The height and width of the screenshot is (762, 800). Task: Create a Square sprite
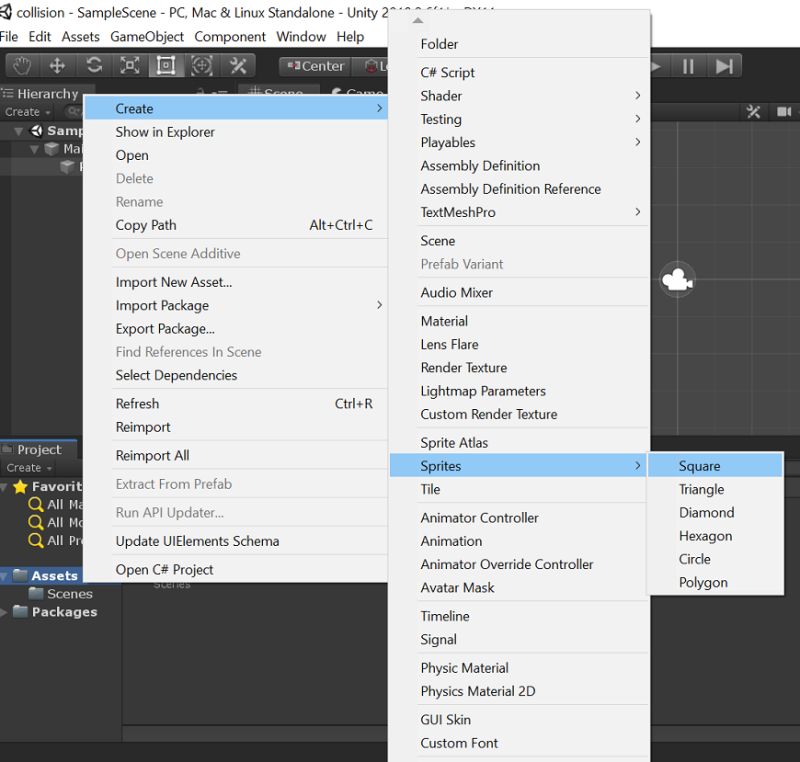715,466
